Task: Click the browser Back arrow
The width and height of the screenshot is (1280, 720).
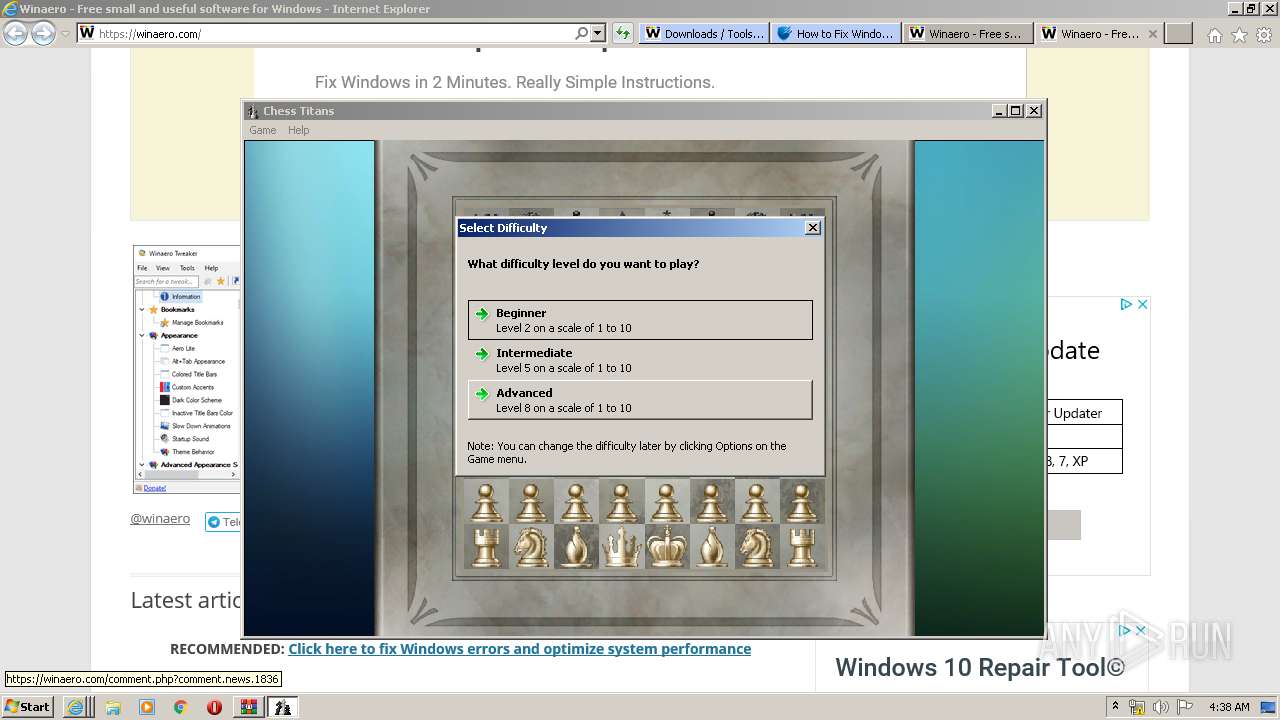Action: point(16,33)
